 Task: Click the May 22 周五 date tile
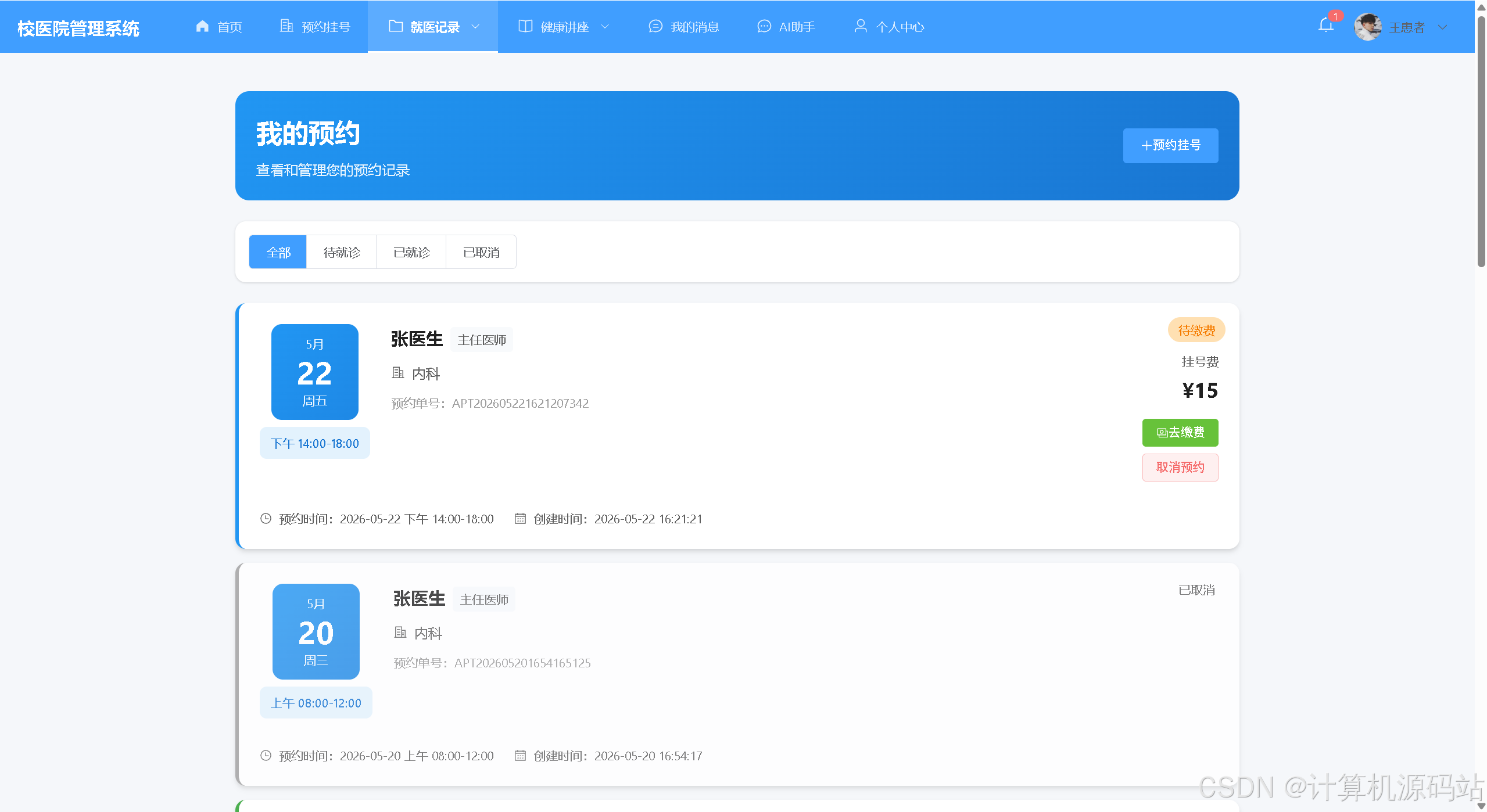tap(315, 372)
